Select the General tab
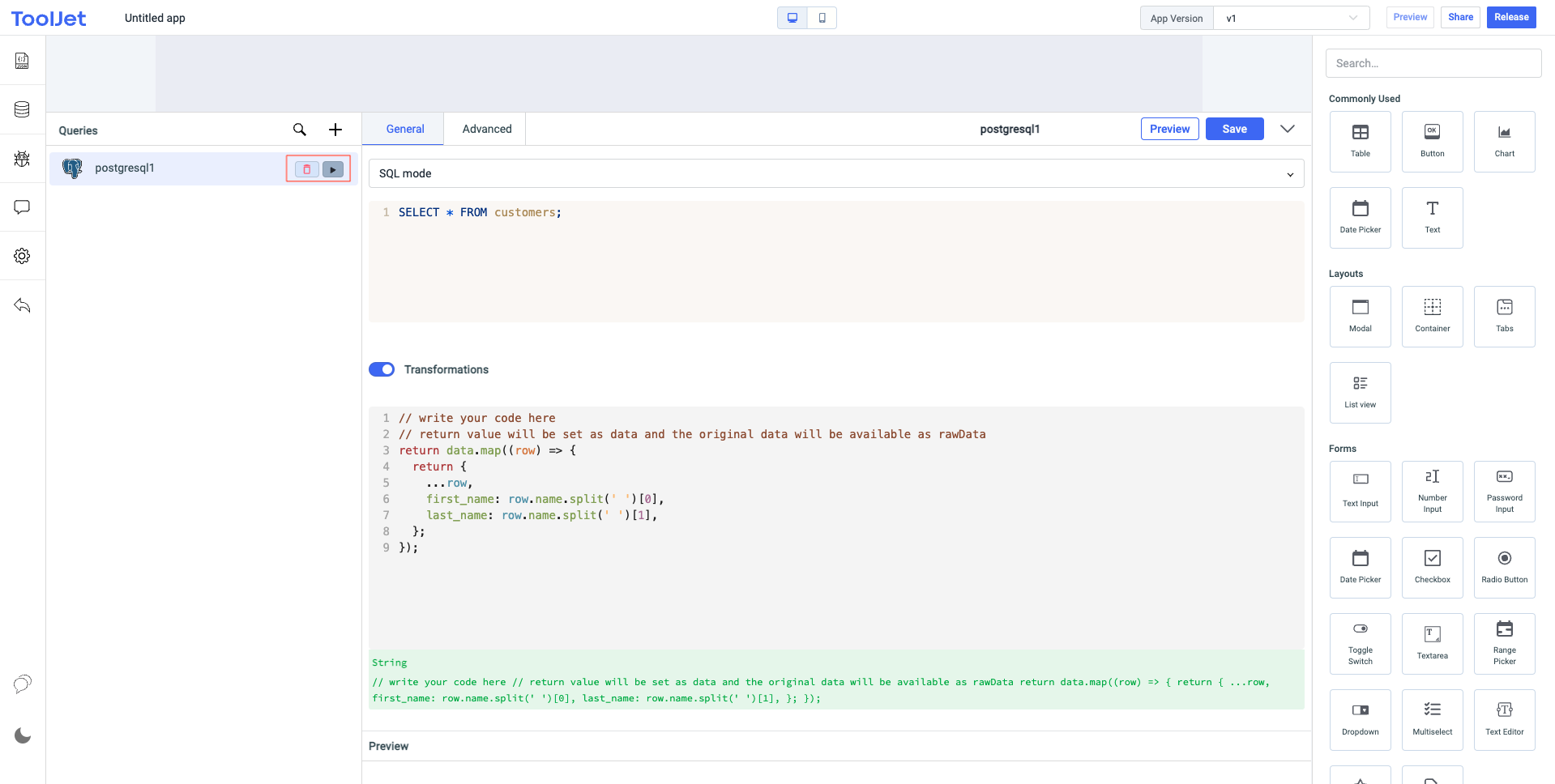1555x784 pixels. coord(404,129)
